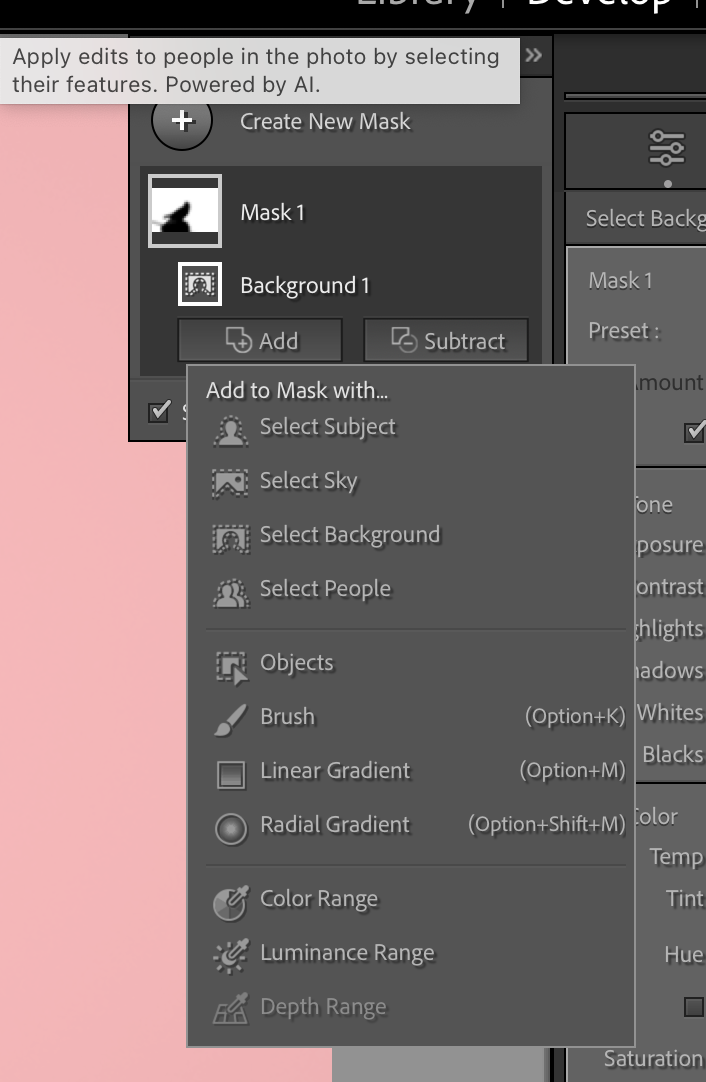Toggle the Amount checkbox in right panel
This screenshot has height=1082, width=706.
pyautogui.click(x=694, y=432)
